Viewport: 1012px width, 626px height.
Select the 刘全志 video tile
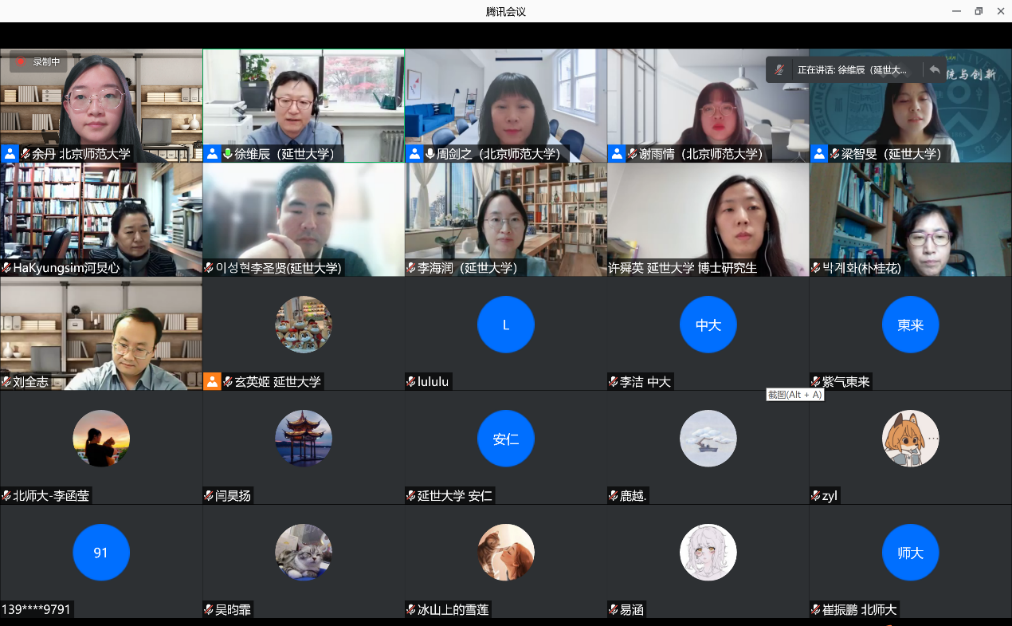[x=101, y=334]
